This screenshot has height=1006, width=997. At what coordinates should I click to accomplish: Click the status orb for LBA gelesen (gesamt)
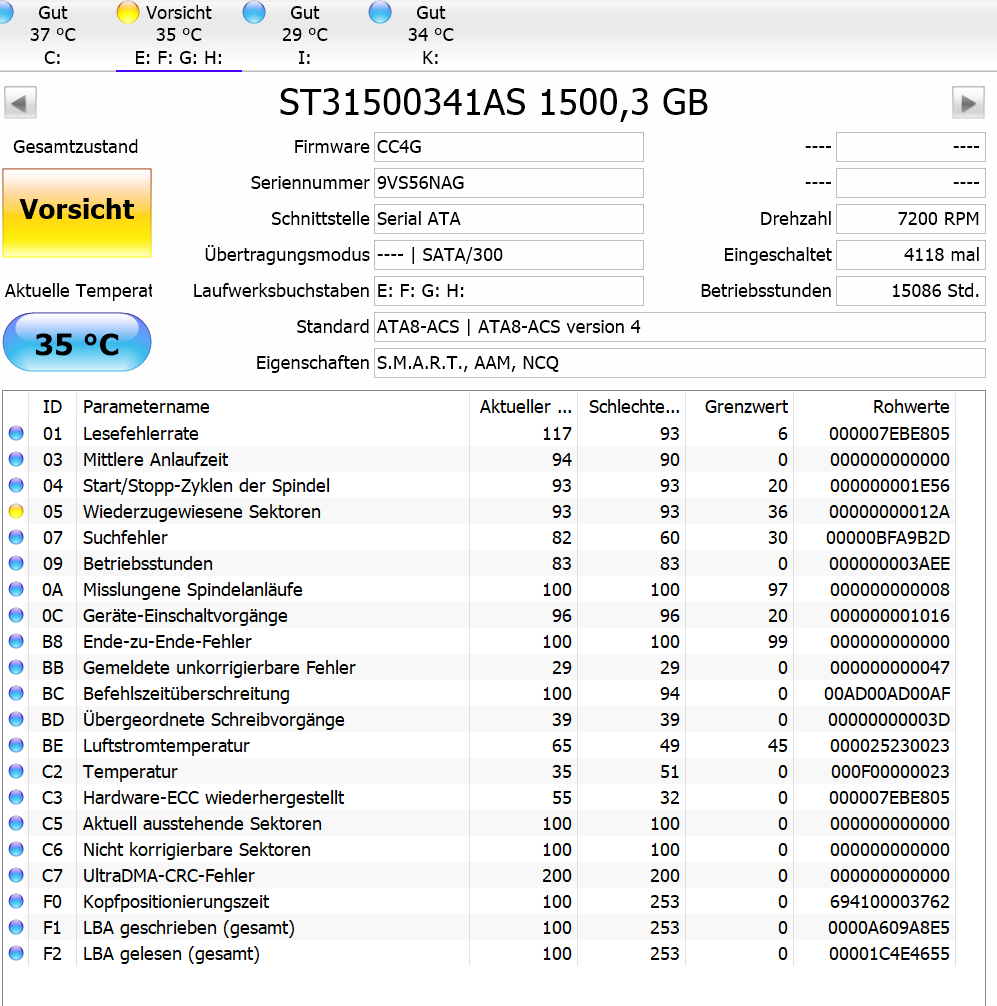(x=16, y=953)
